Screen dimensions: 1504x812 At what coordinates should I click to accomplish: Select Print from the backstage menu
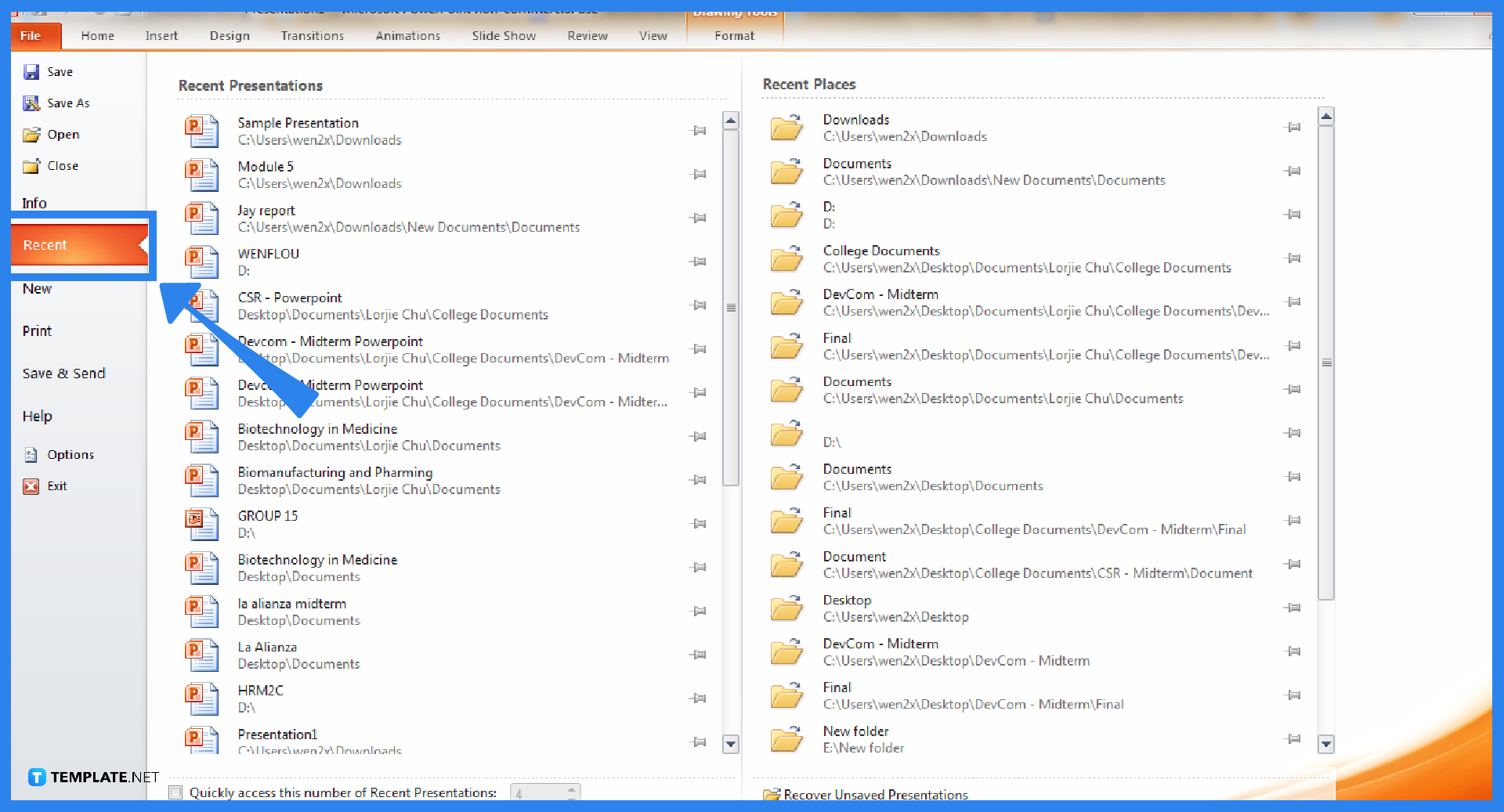[36, 330]
